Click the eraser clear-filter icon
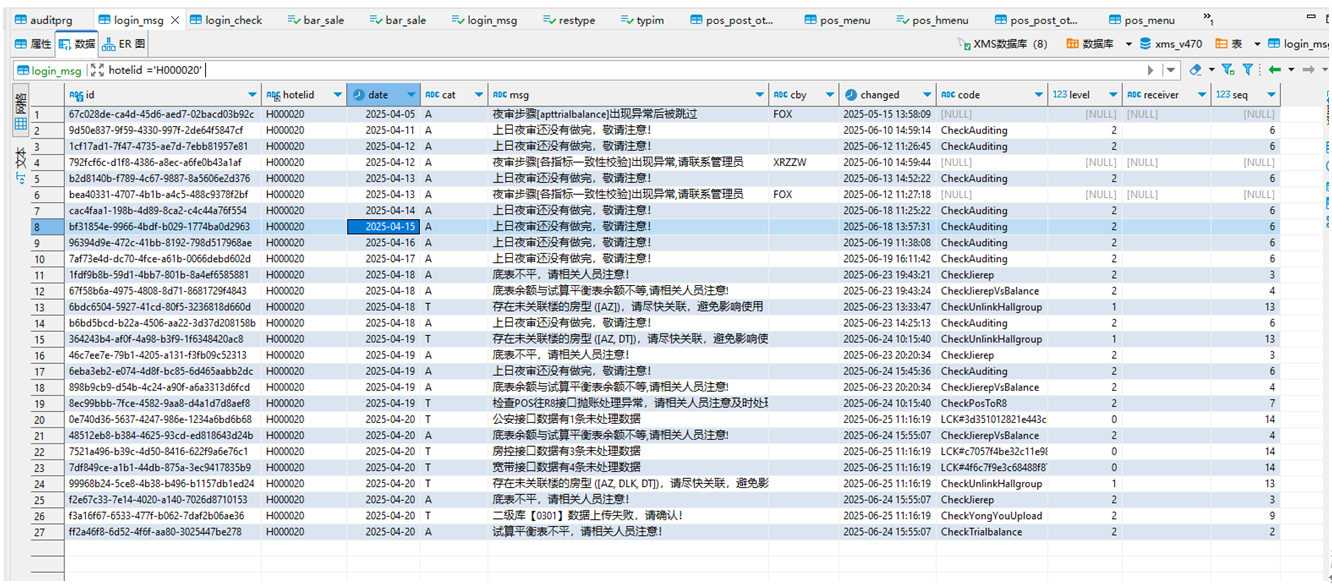The image size is (1332, 584). point(1195,70)
